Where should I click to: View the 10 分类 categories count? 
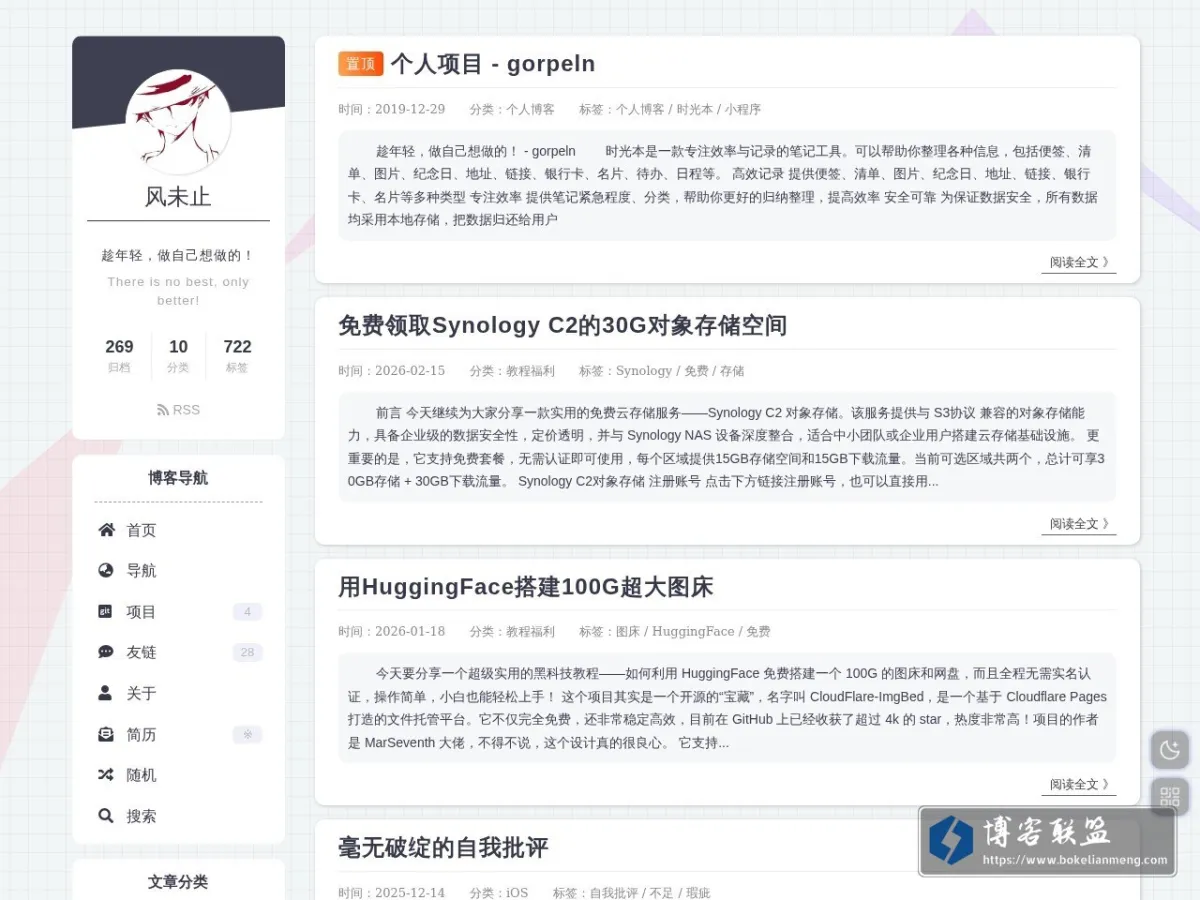coord(178,356)
